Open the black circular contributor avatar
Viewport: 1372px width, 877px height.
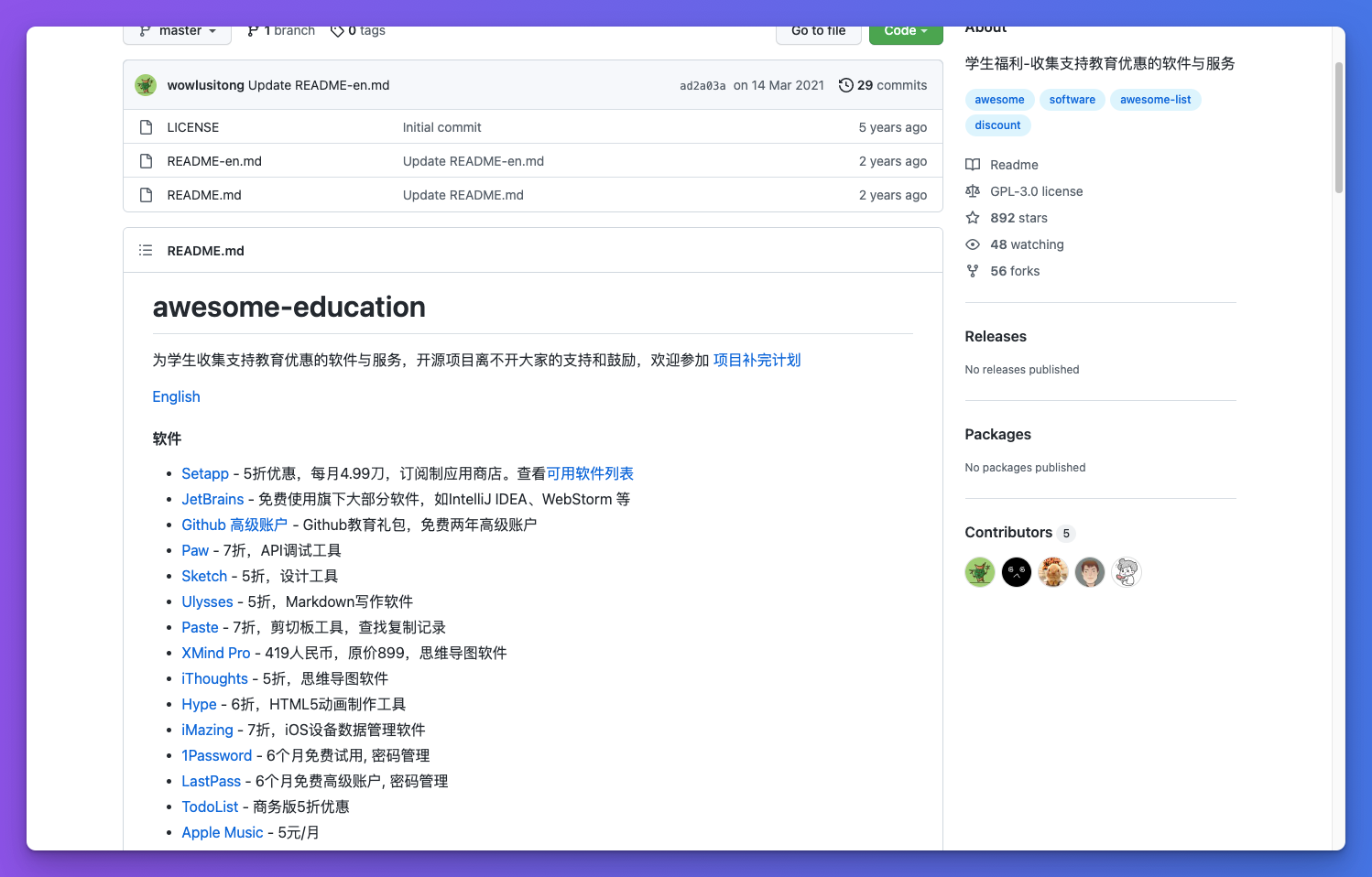pyautogui.click(x=1017, y=572)
